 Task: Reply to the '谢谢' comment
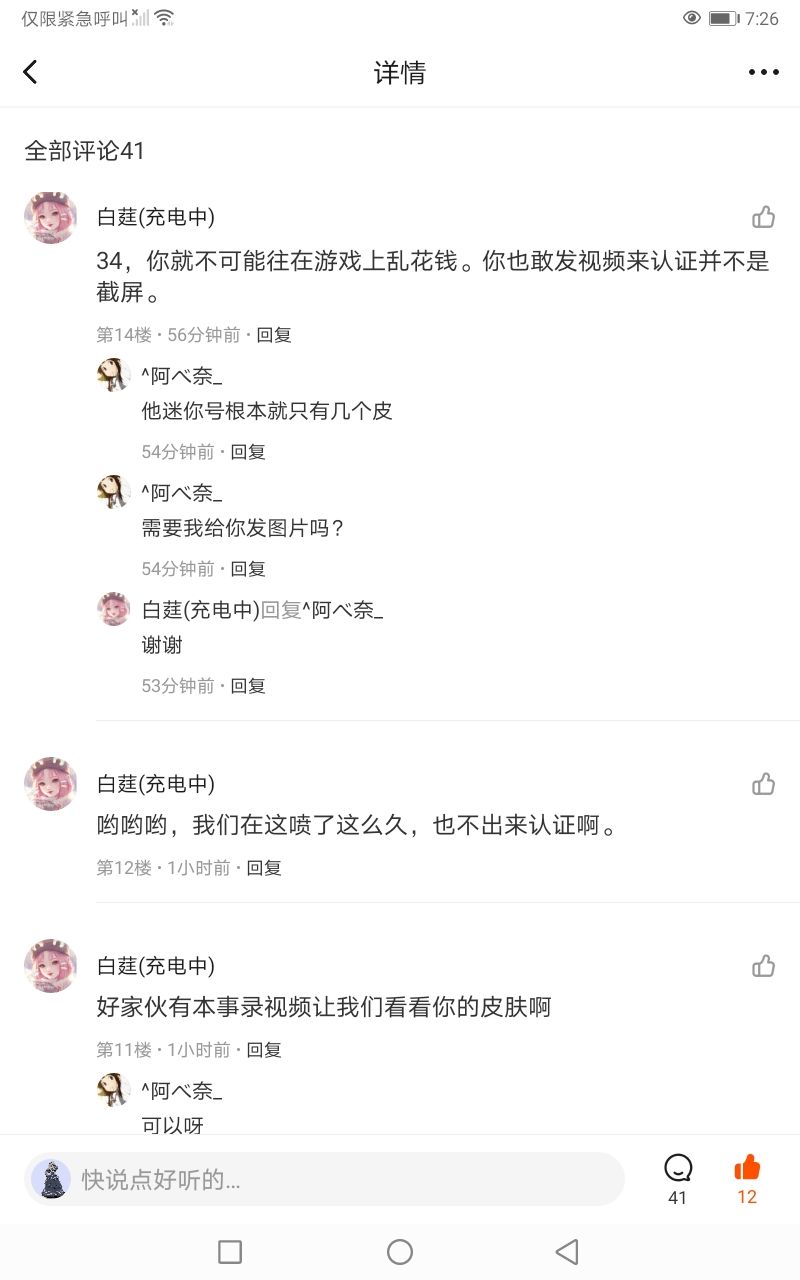tap(248, 686)
